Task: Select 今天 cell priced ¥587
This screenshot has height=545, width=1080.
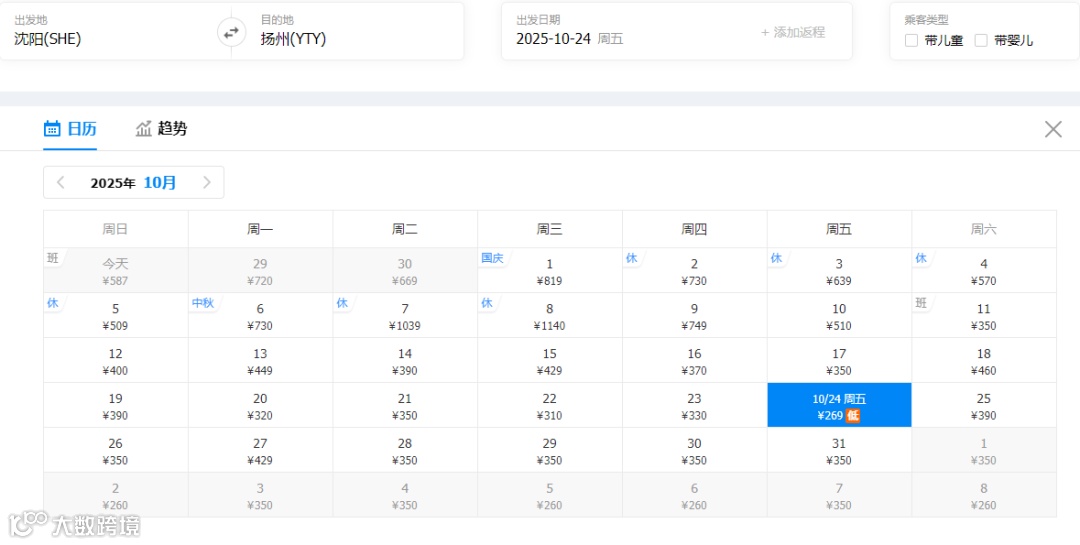Action: pyautogui.click(x=116, y=271)
